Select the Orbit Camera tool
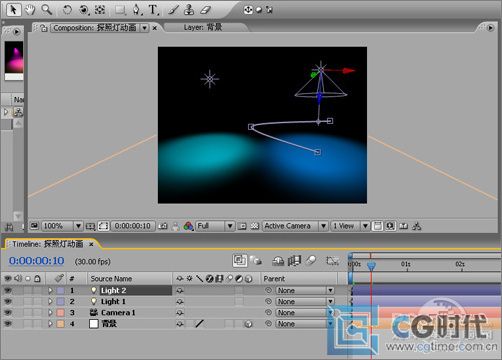Viewport: 502px width, 360px height. click(x=84, y=10)
